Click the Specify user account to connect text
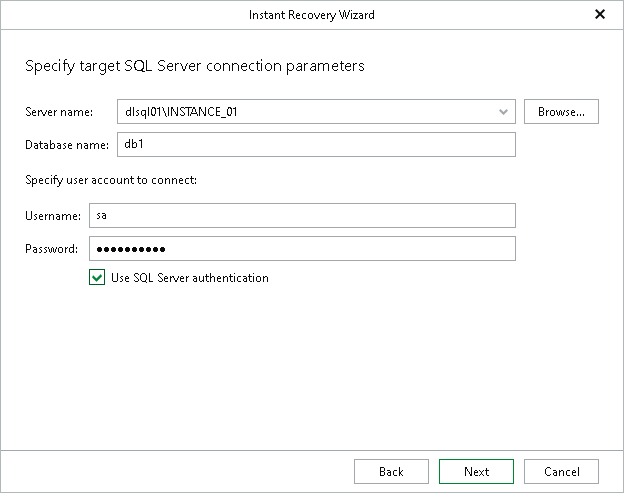624x493 pixels. 111,180
